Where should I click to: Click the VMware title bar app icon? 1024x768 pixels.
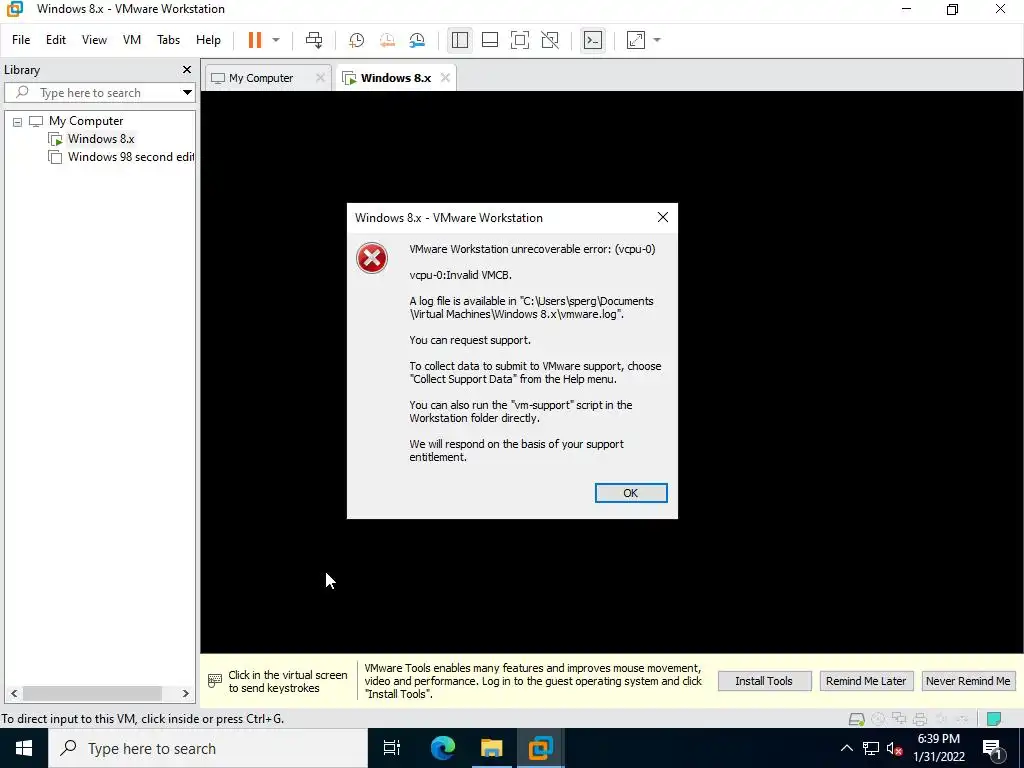coord(14,9)
